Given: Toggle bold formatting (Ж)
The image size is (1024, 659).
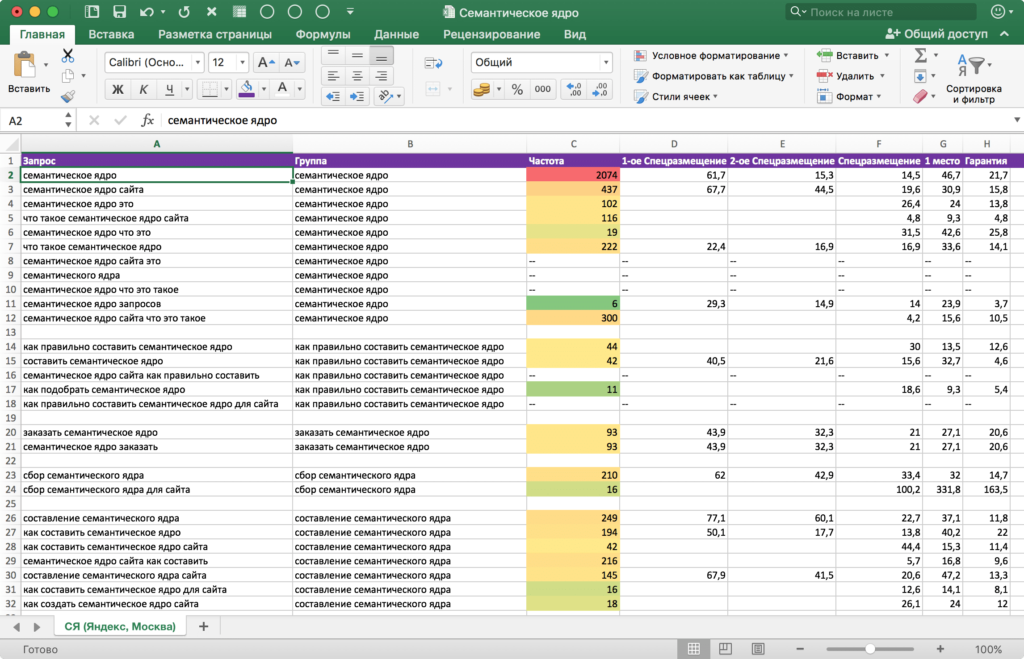Looking at the screenshot, I should (x=118, y=89).
